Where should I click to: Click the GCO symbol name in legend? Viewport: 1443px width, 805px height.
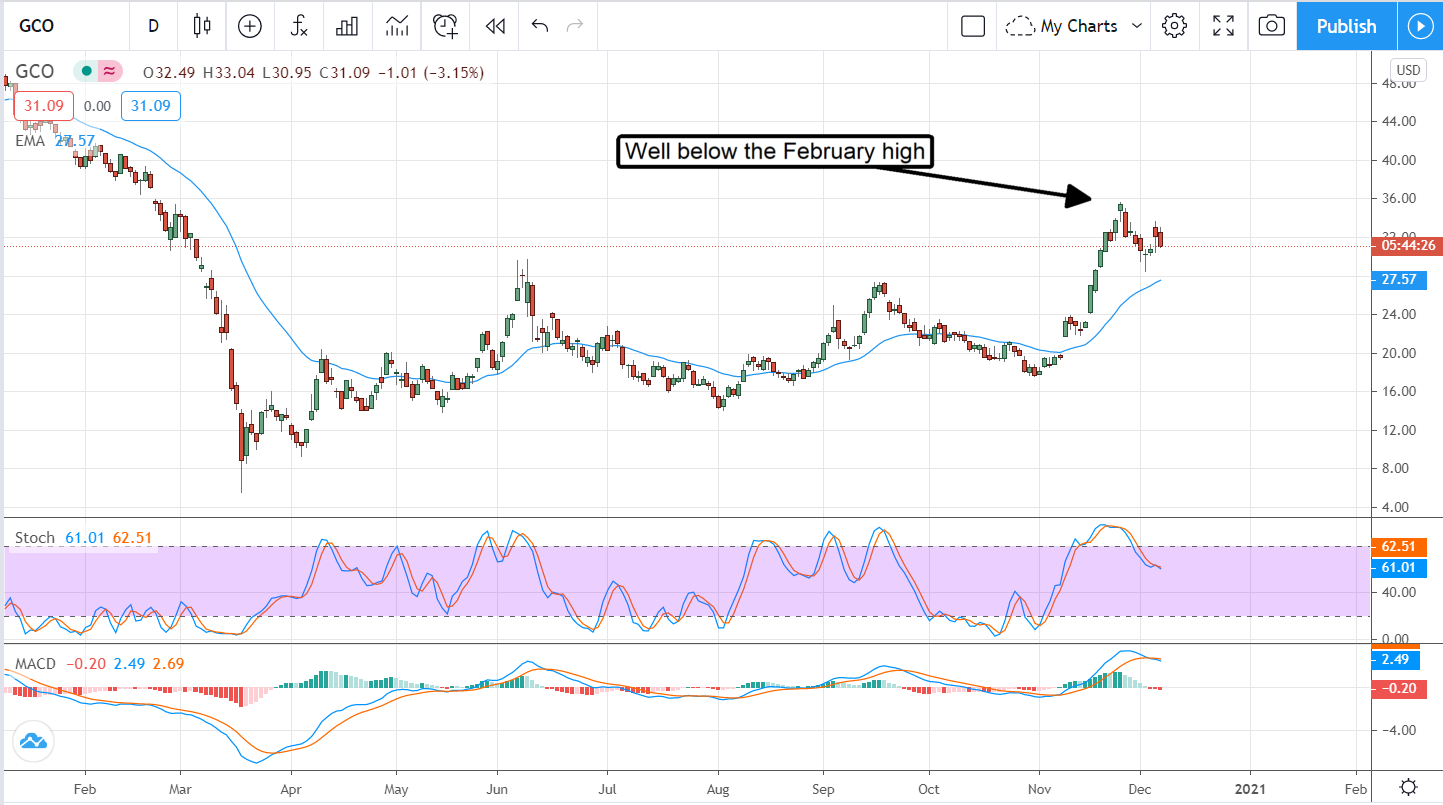[35, 72]
